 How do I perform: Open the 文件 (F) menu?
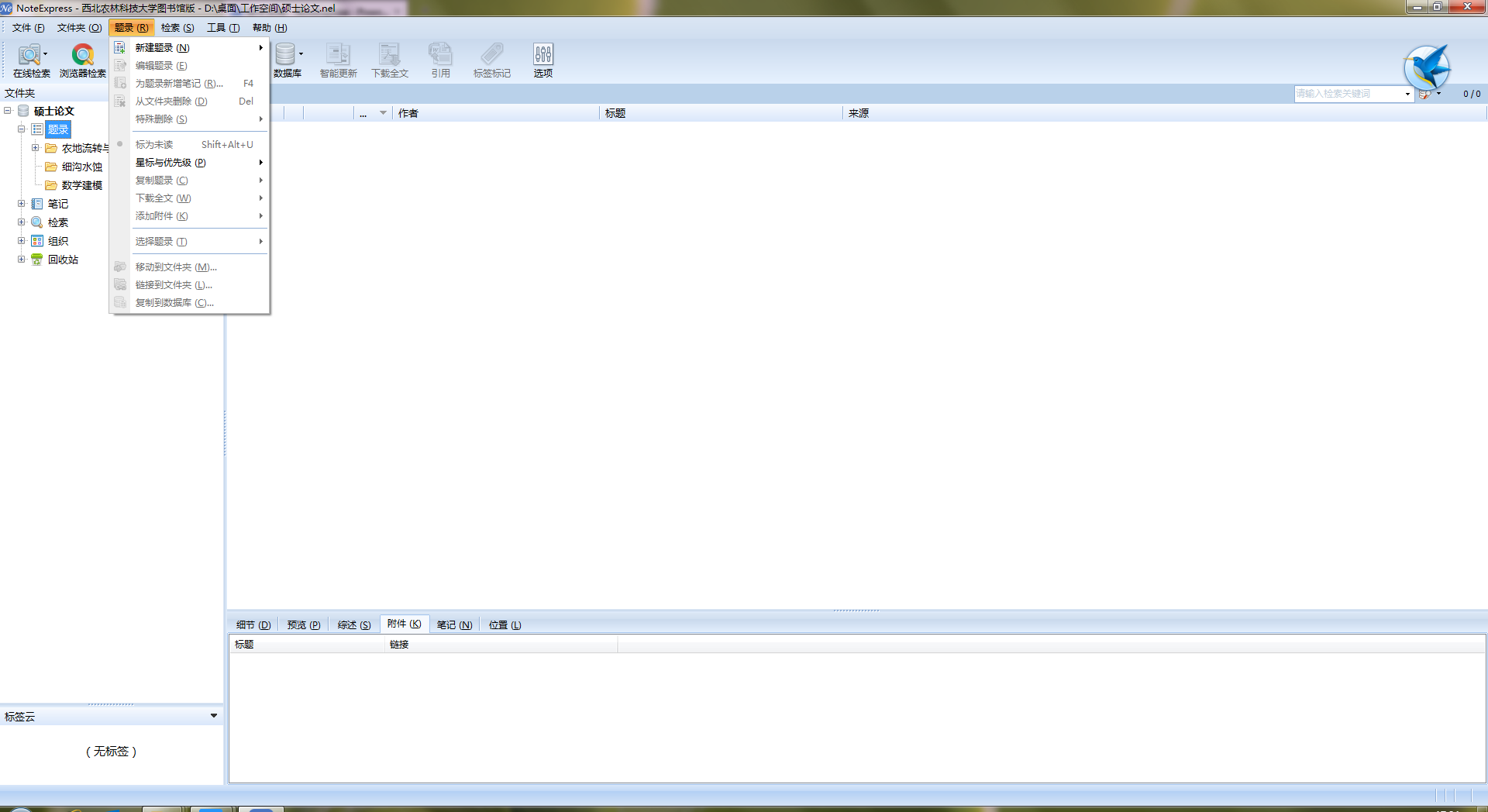pyautogui.click(x=29, y=28)
